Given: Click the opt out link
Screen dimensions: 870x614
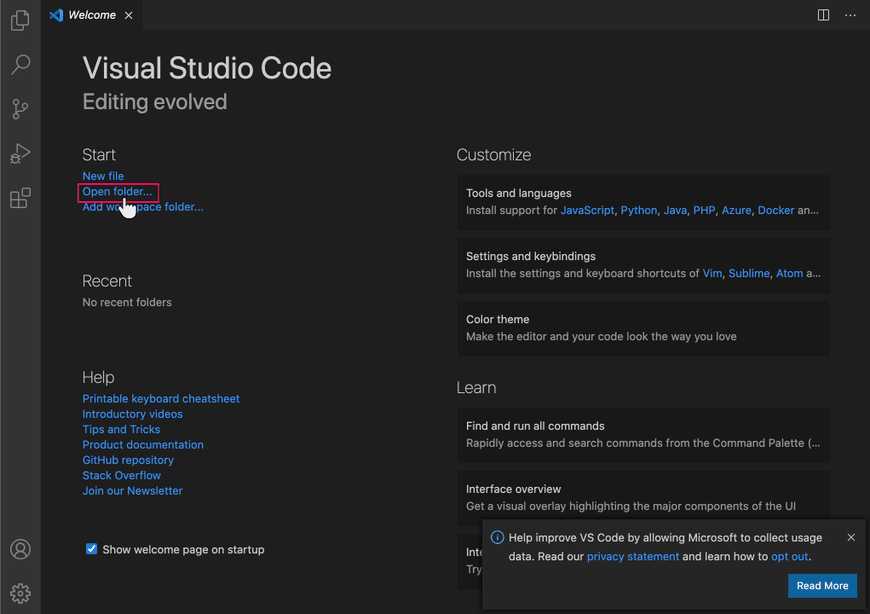Looking at the screenshot, I should pyautogui.click(x=789, y=556).
